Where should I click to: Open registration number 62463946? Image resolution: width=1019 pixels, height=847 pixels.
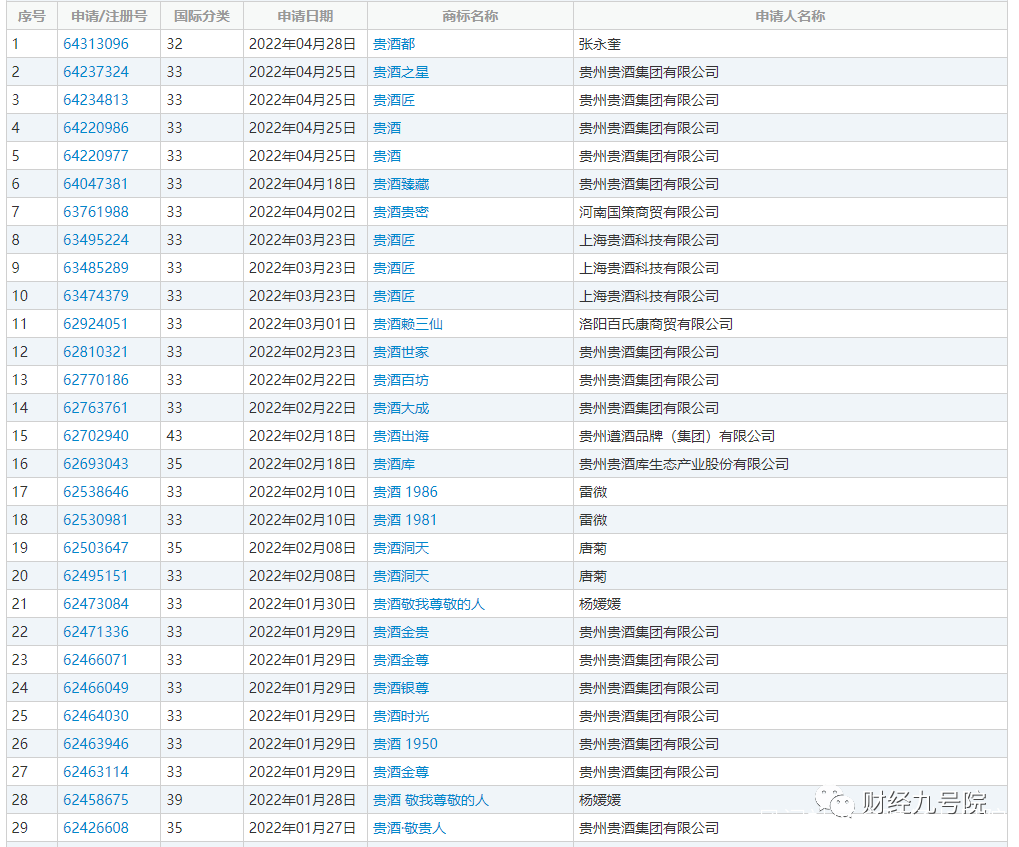96,744
